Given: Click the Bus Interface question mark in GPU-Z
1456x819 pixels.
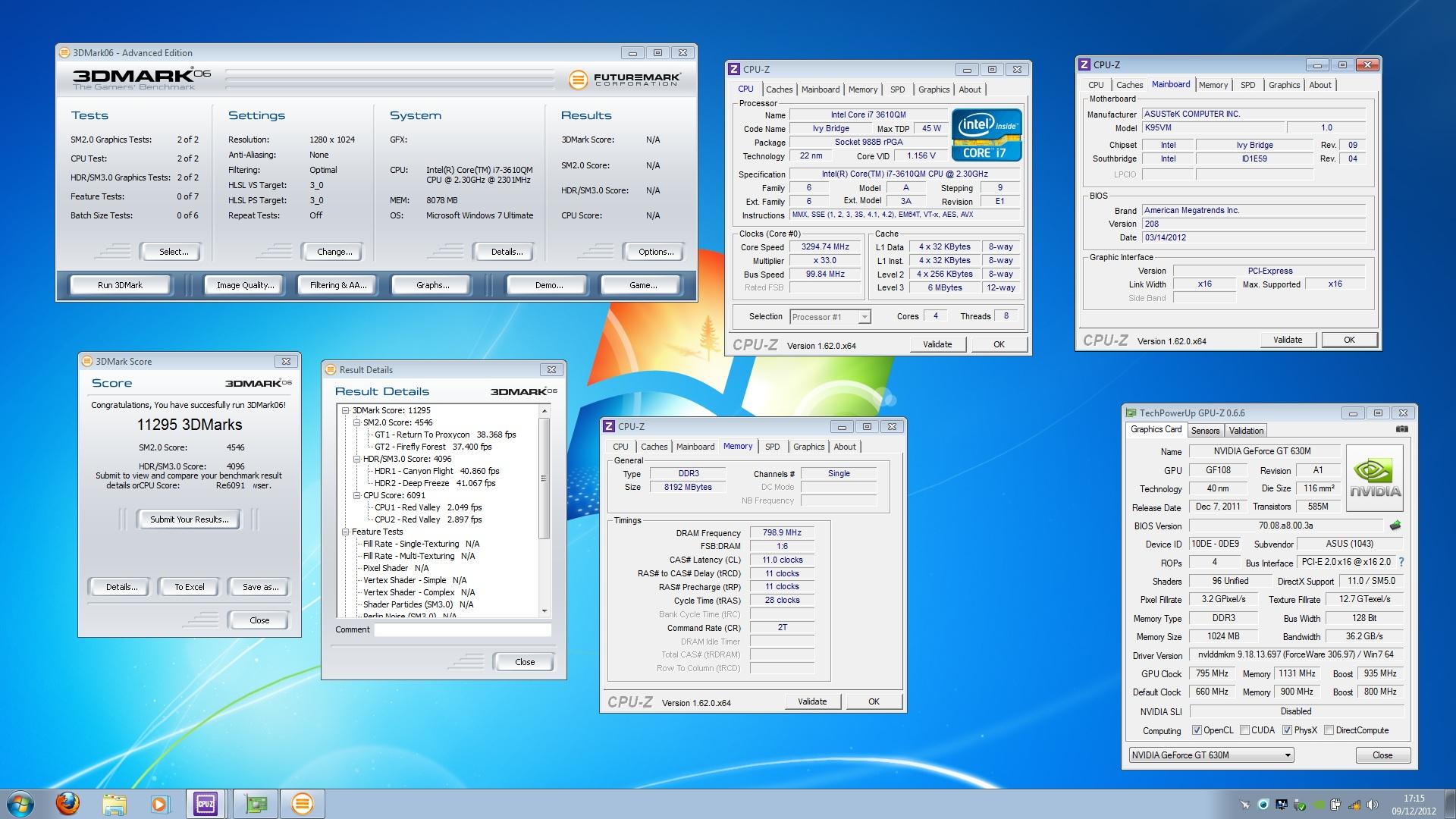Looking at the screenshot, I should 1401,562.
